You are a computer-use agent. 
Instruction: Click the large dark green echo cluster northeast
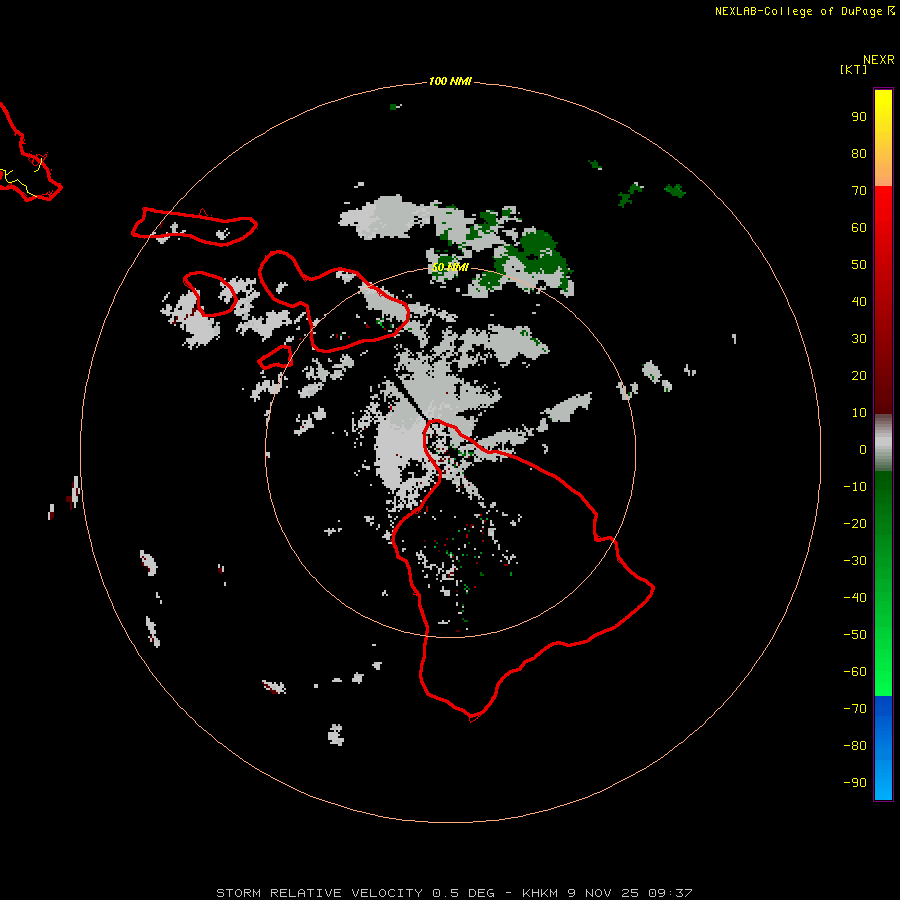tap(537, 253)
